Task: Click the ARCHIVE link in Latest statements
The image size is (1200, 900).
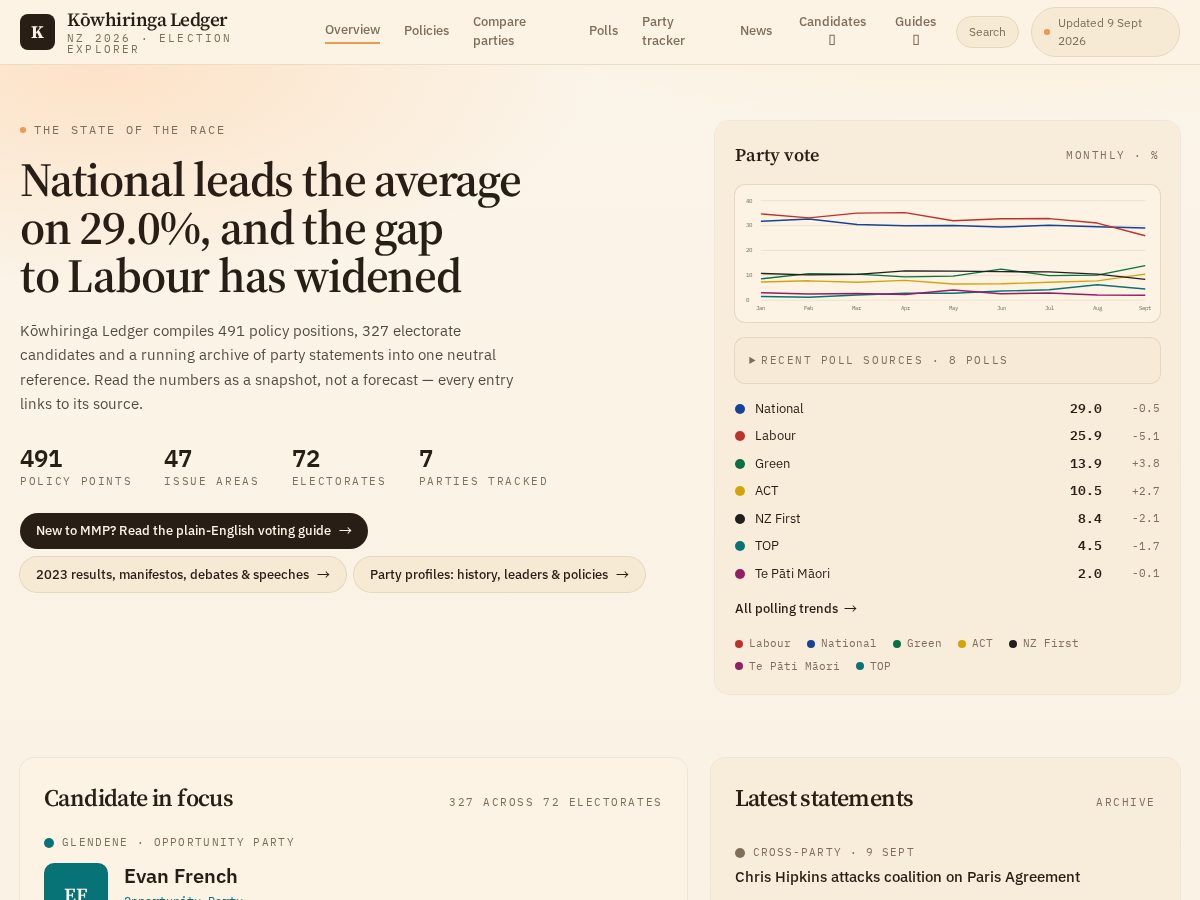Action: tap(1125, 802)
